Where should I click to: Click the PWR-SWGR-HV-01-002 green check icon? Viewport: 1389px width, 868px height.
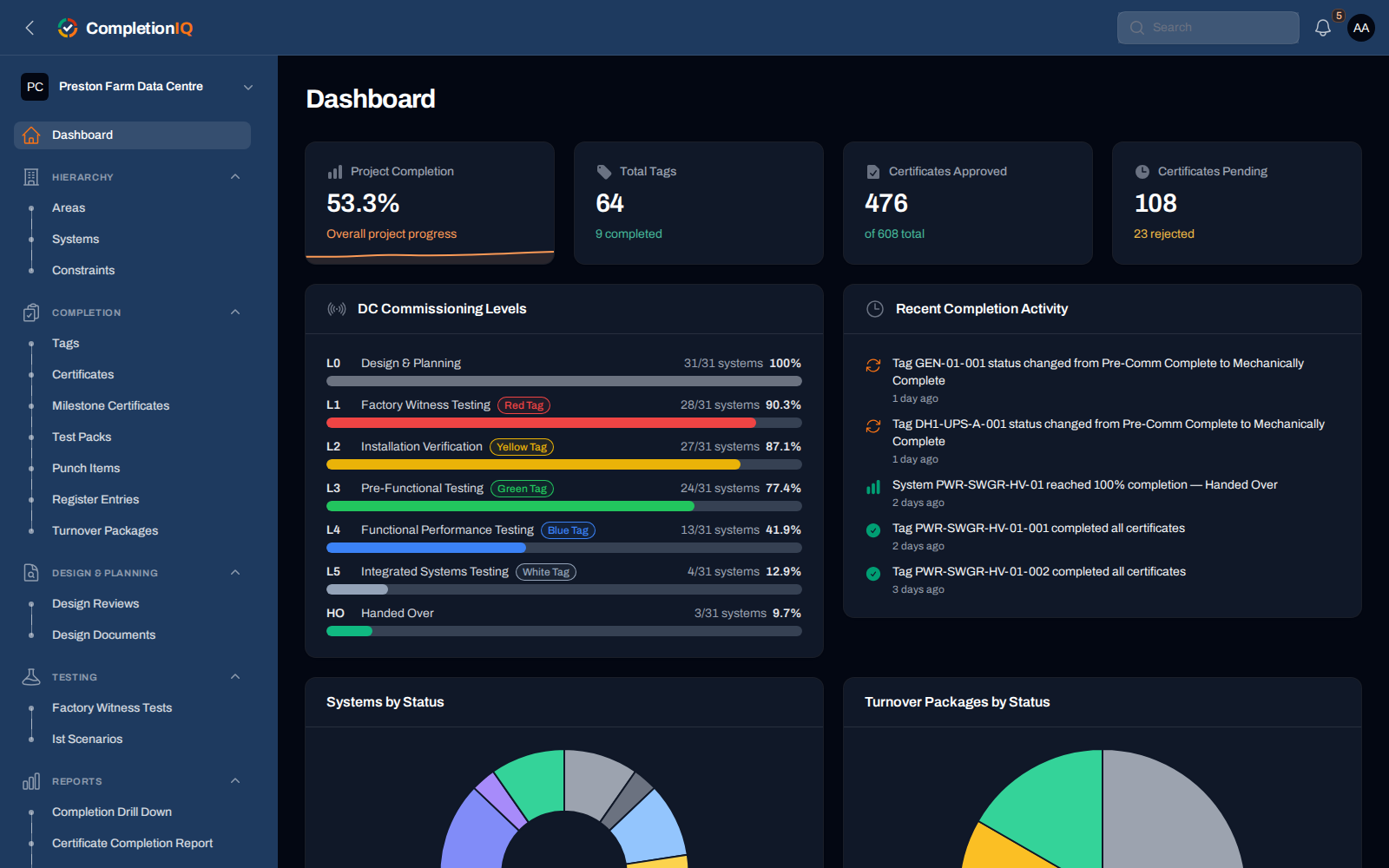[x=873, y=574]
